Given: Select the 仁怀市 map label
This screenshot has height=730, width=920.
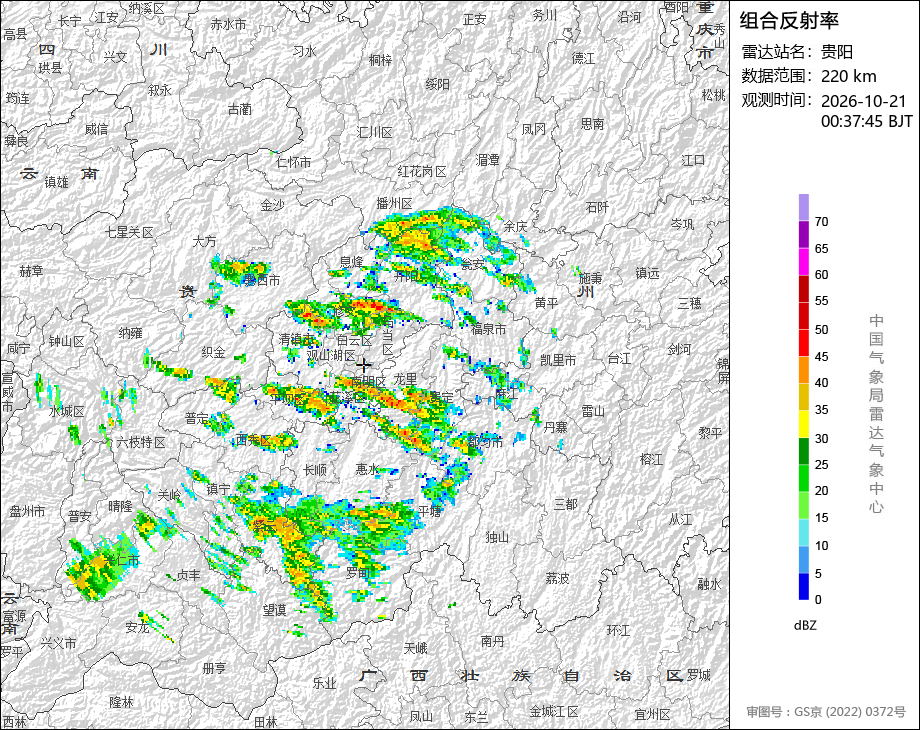Looking at the screenshot, I should (293, 162).
